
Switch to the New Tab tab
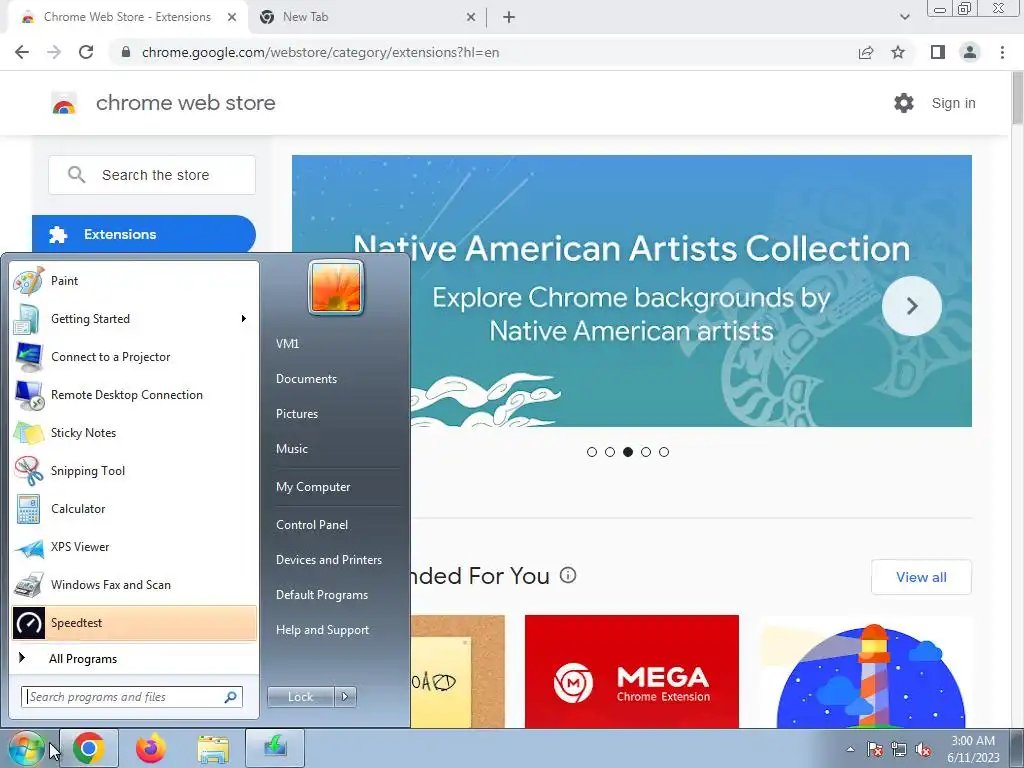pos(366,17)
